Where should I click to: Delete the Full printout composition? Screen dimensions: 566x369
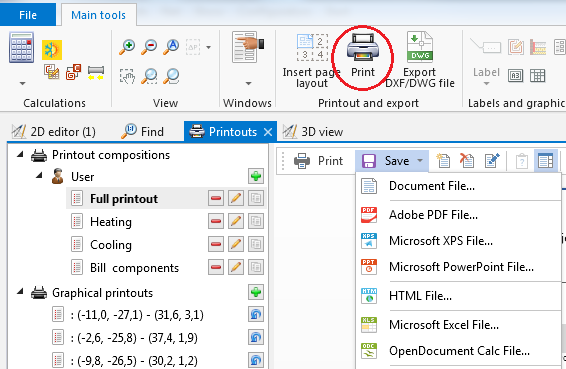tap(216, 198)
